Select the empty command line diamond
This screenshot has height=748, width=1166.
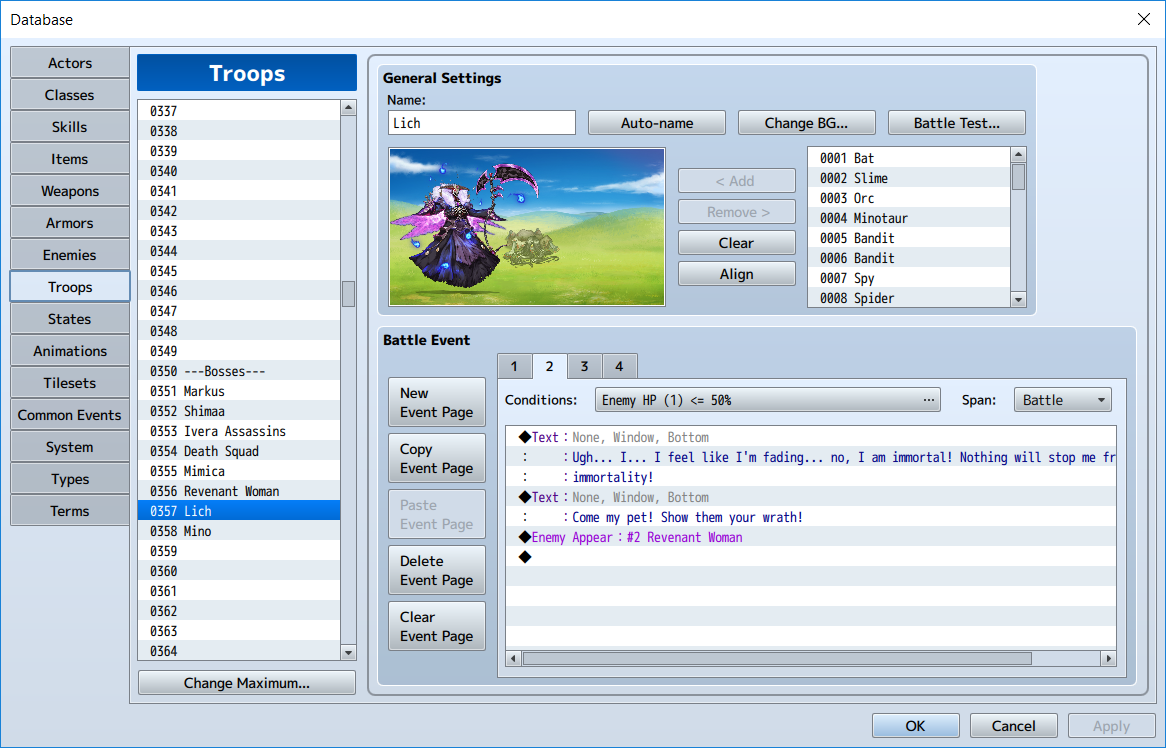[x=525, y=557]
